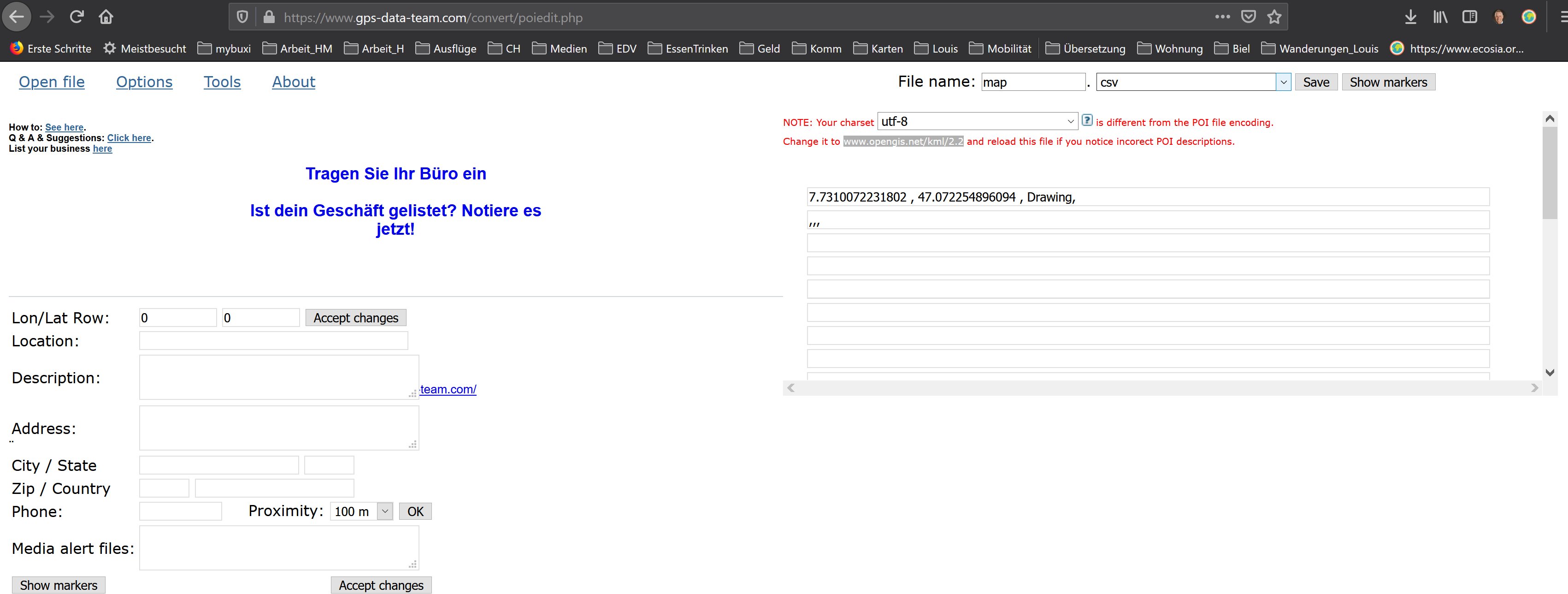This screenshot has height=594, width=1568.
Task: Open the Library icon in the toolbar
Action: click(x=1439, y=17)
